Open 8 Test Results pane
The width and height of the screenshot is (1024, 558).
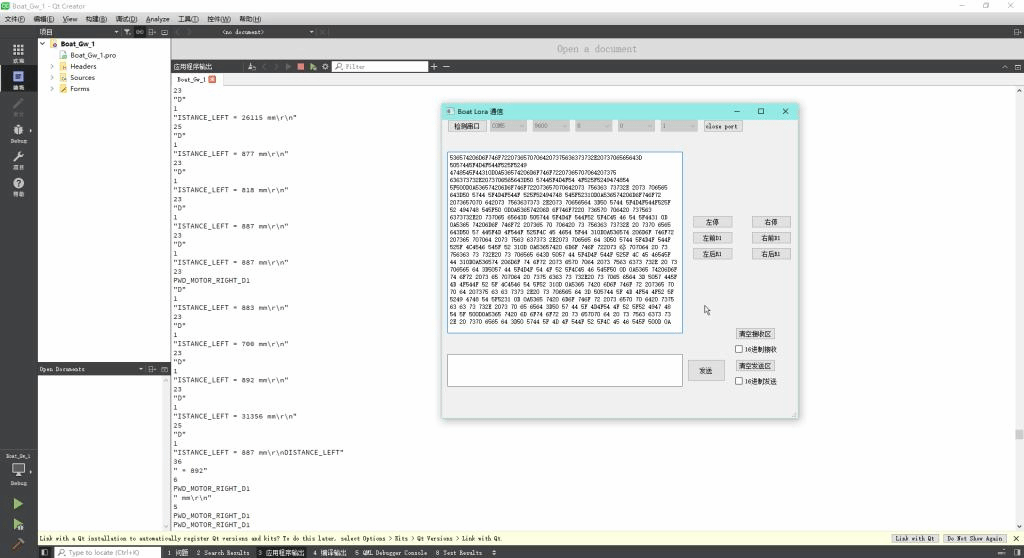(x=459, y=553)
